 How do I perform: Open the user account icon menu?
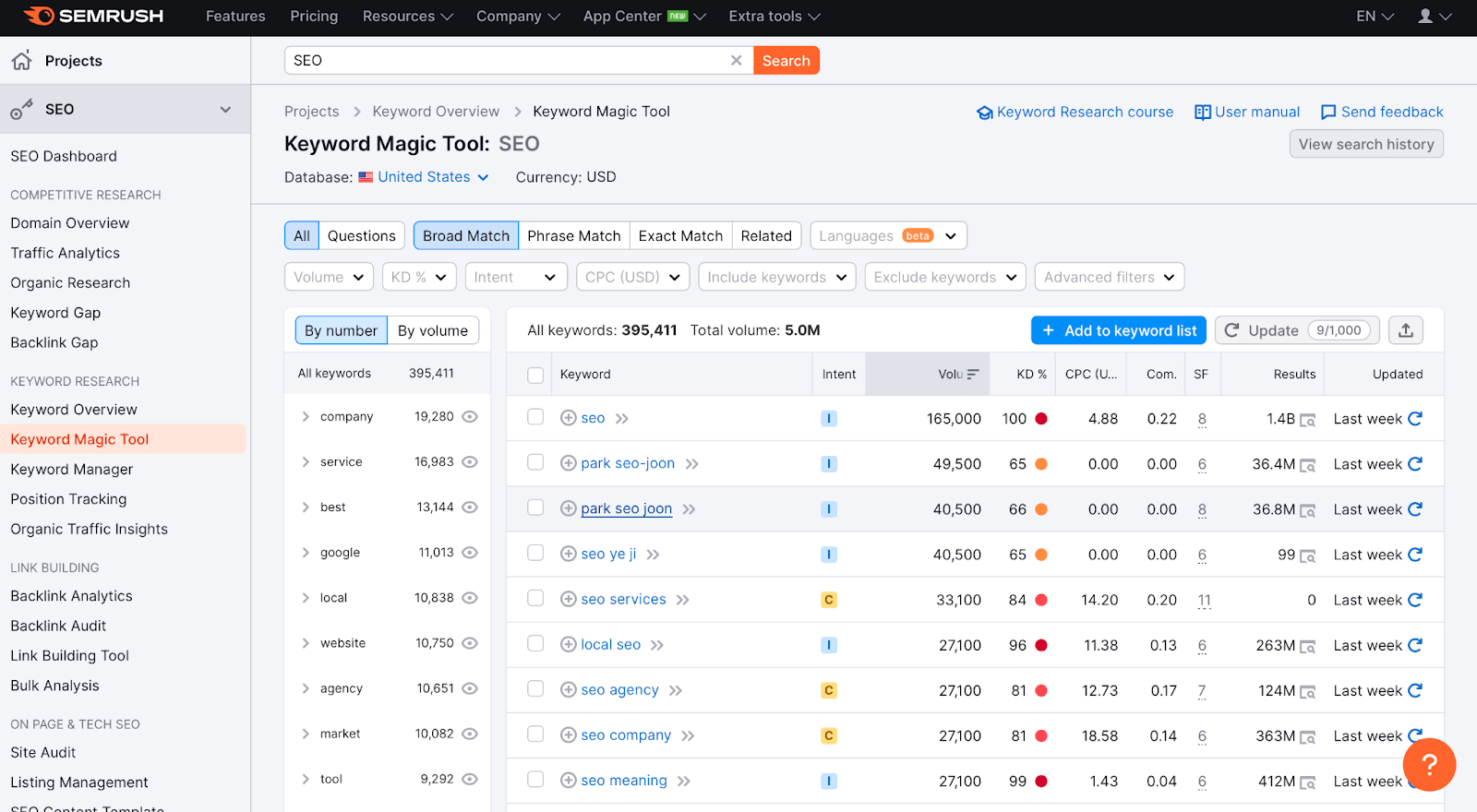pyautogui.click(x=1435, y=17)
